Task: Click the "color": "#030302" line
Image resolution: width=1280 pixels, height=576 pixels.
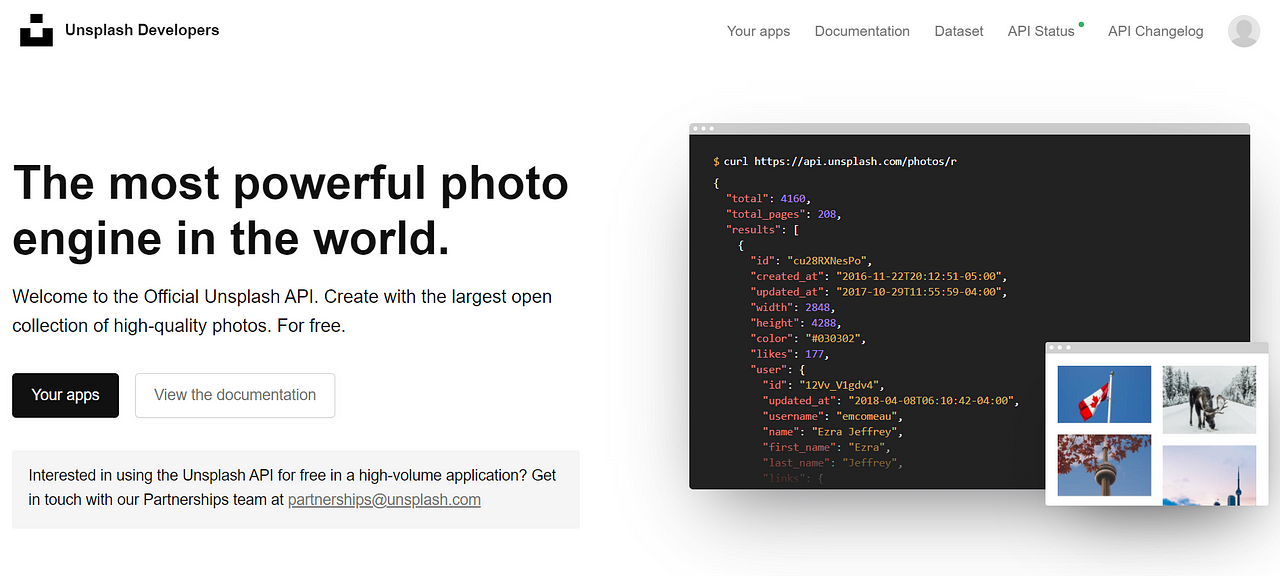Action: [809, 338]
